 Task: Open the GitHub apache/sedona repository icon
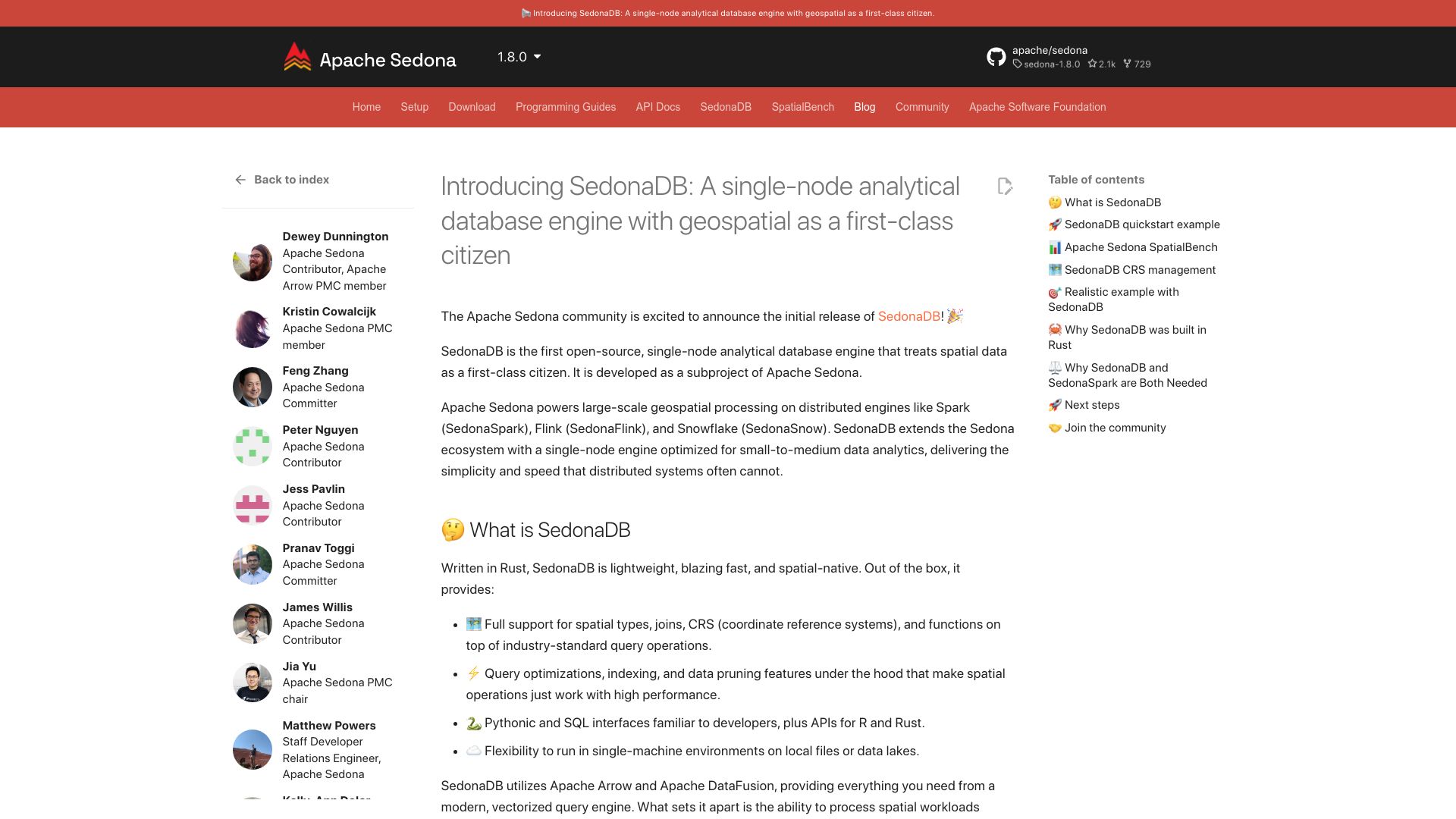(x=996, y=57)
